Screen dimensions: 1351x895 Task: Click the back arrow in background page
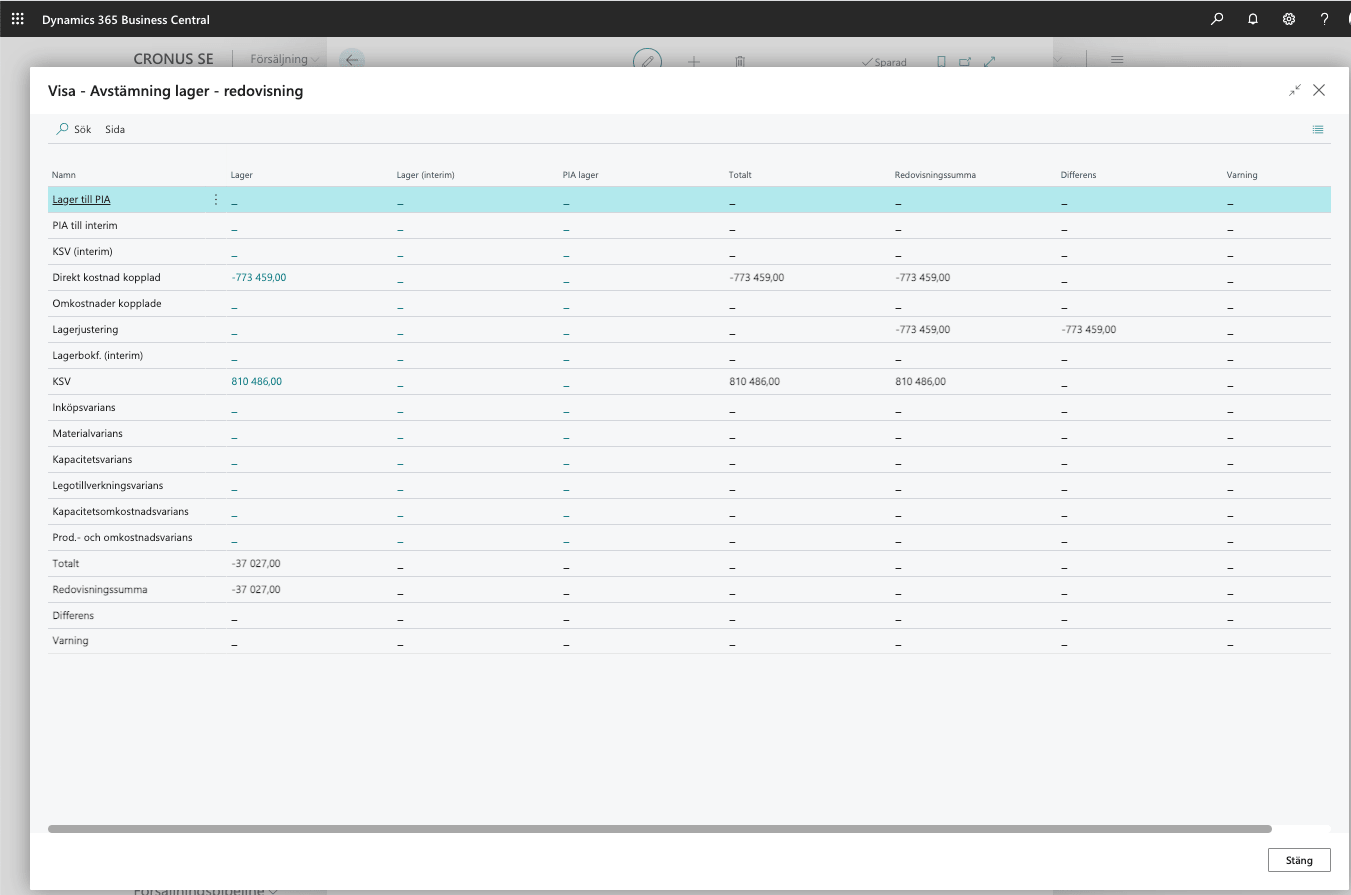[351, 59]
